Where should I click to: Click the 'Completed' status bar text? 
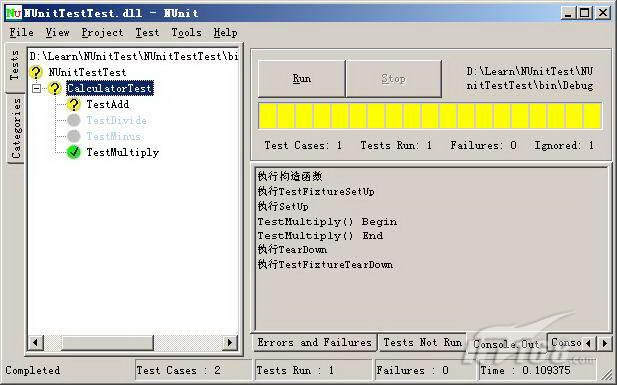coord(33,370)
